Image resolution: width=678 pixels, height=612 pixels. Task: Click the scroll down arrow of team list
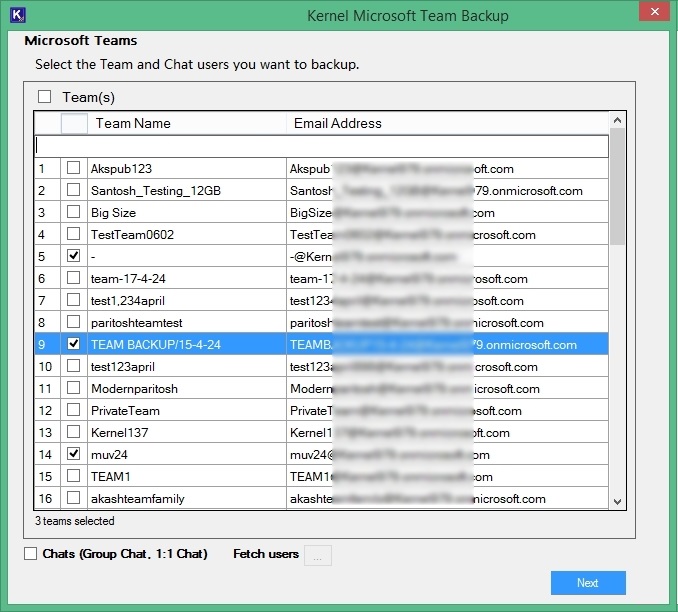[617, 502]
